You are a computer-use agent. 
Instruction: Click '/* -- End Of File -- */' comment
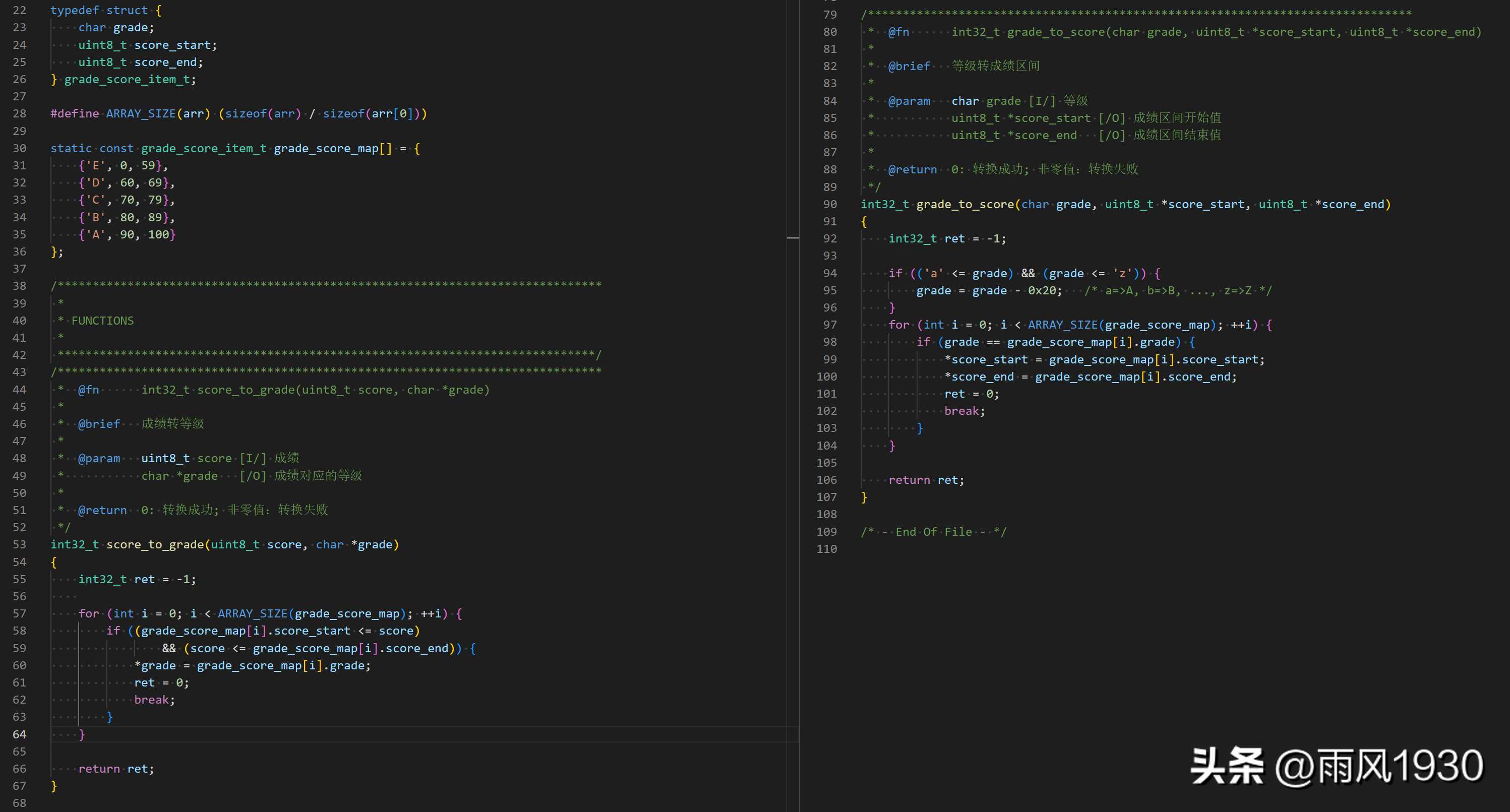click(933, 532)
